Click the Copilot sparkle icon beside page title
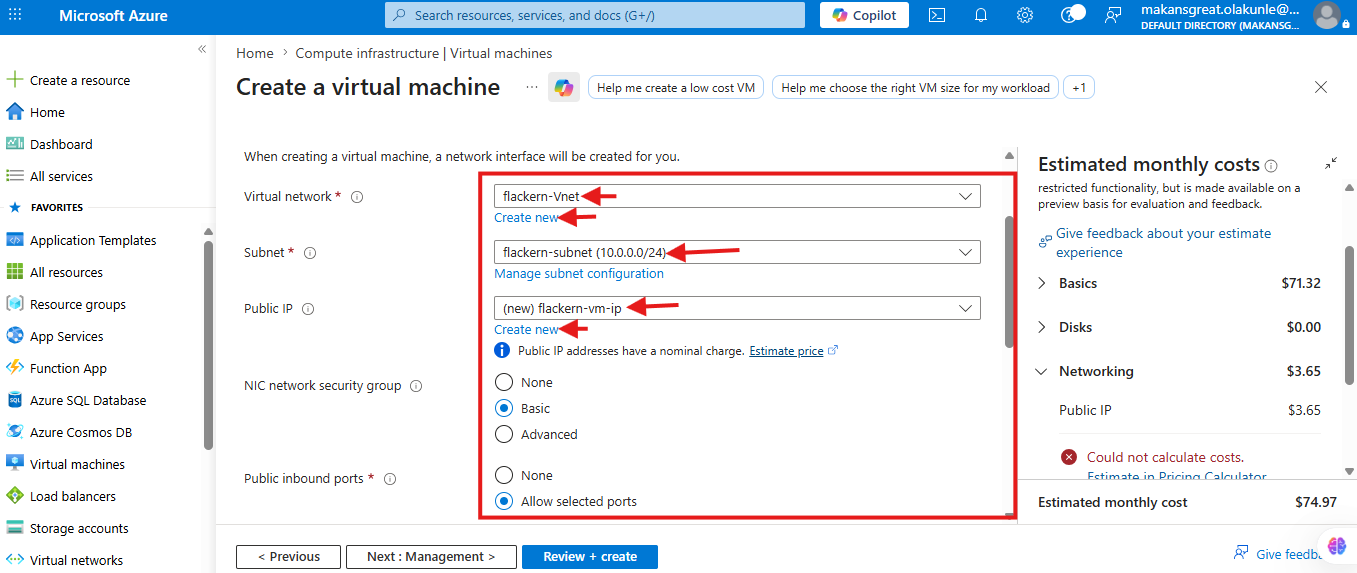 click(x=564, y=88)
